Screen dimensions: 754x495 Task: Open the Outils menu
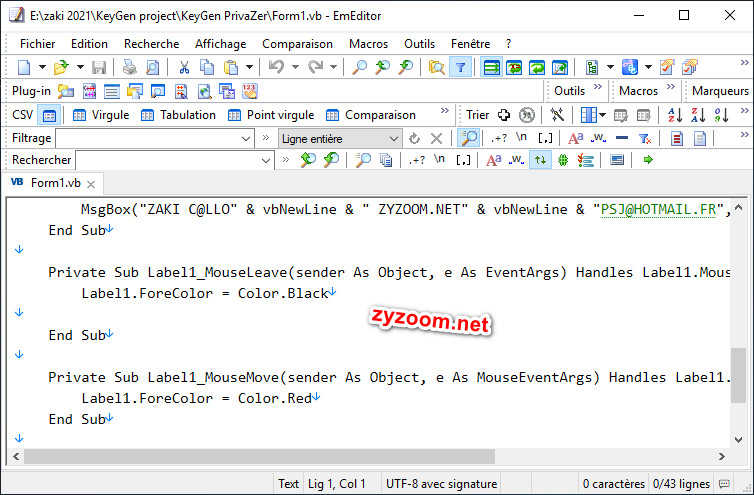[x=419, y=44]
